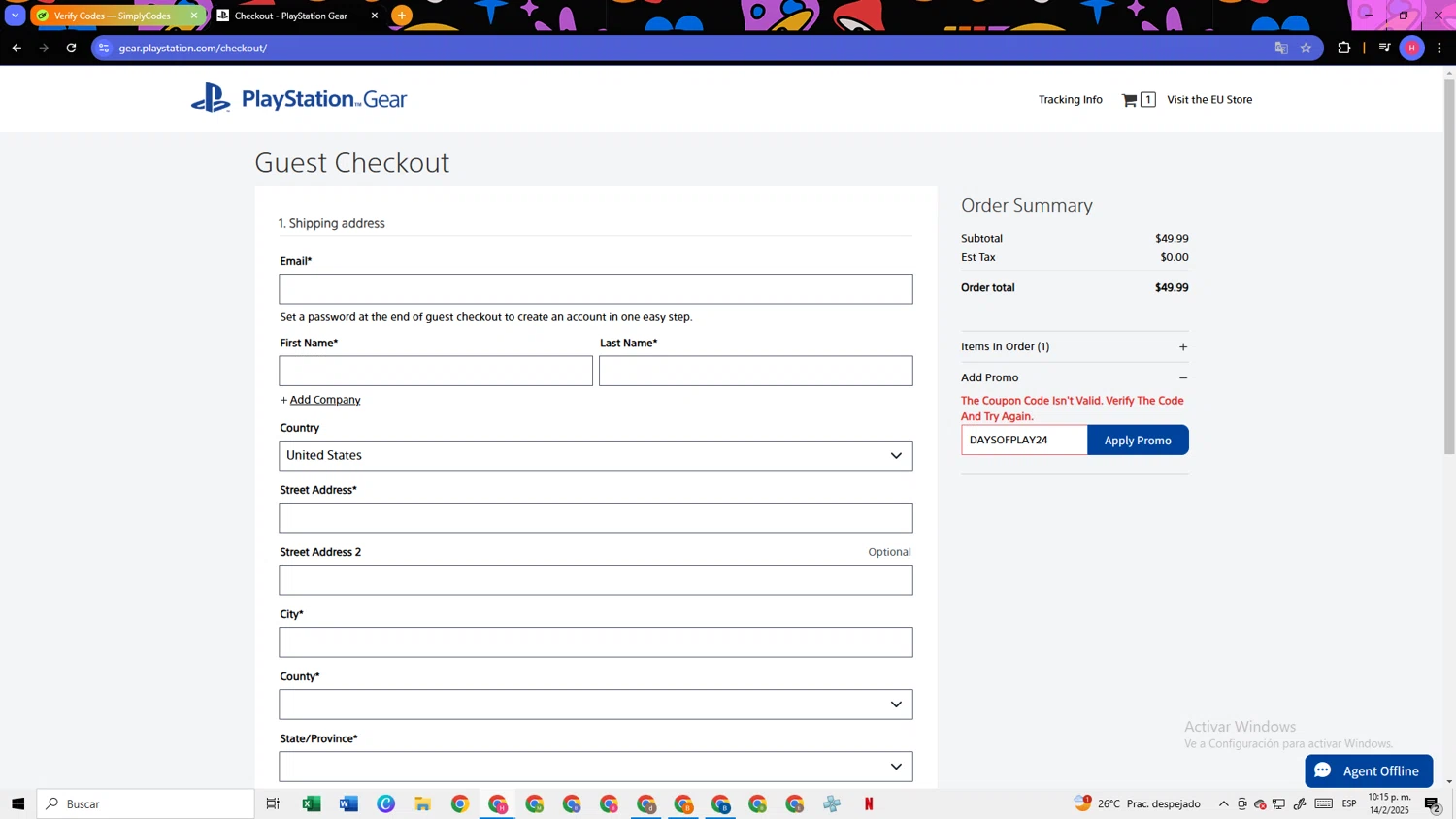Screen dimensions: 1456x819
Task: Open site information icon in address bar
Action: coord(105,48)
